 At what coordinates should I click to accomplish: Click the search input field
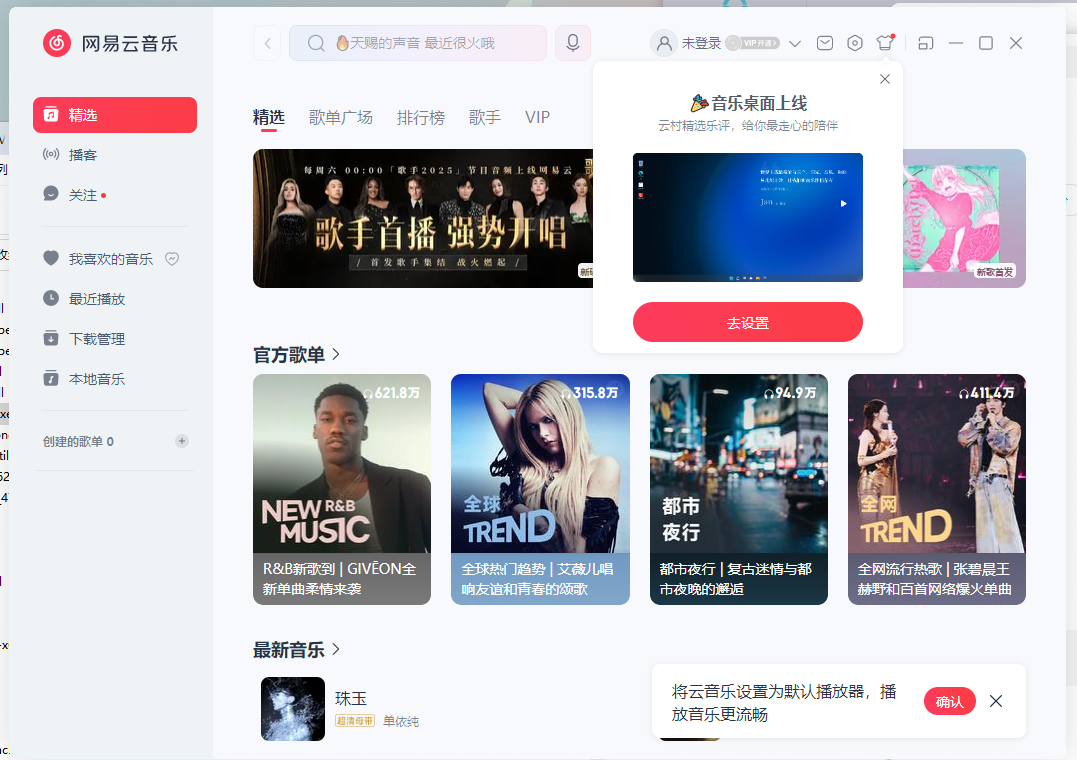coord(418,43)
